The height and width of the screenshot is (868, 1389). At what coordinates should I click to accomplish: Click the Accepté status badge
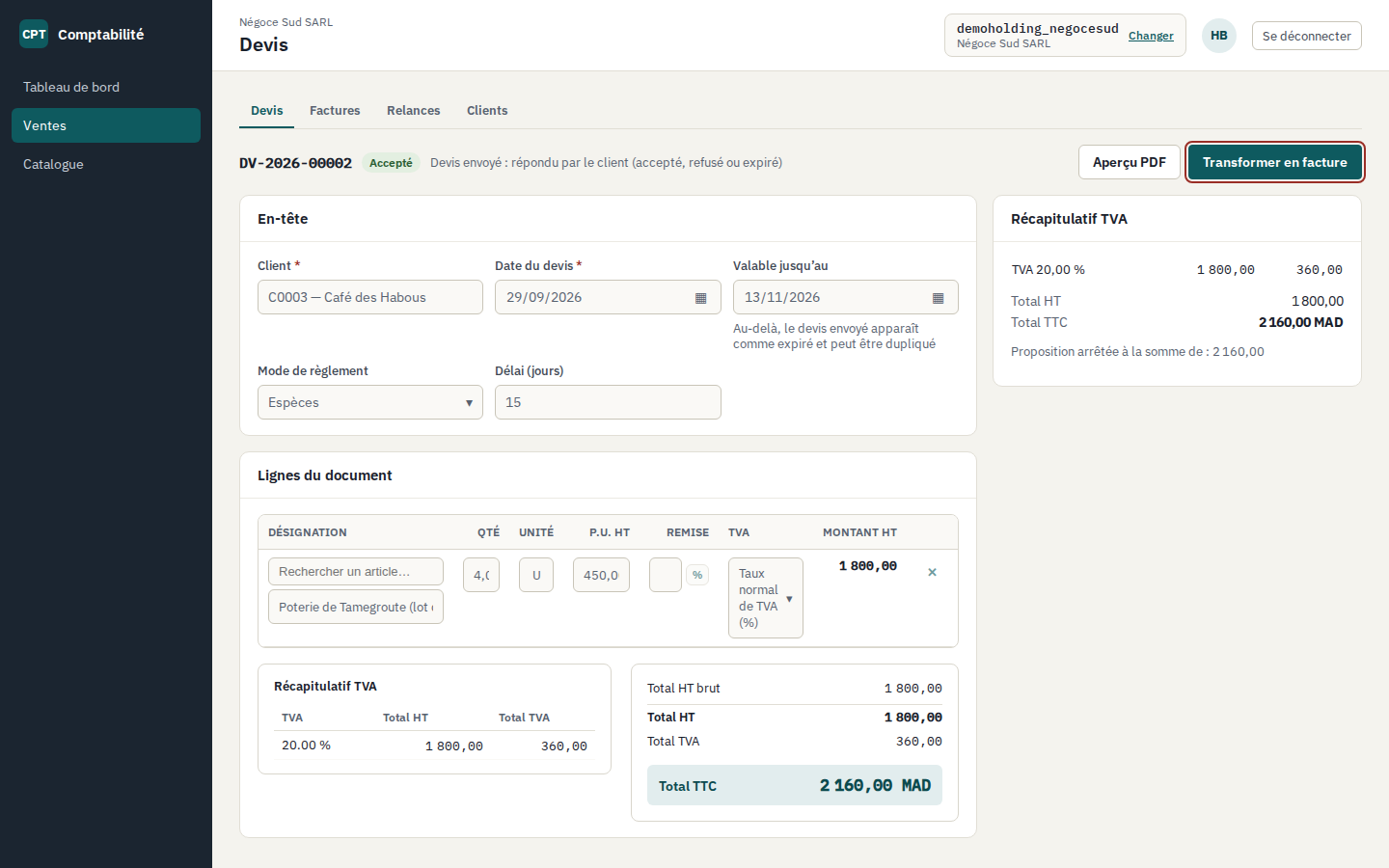tap(391, 163)
